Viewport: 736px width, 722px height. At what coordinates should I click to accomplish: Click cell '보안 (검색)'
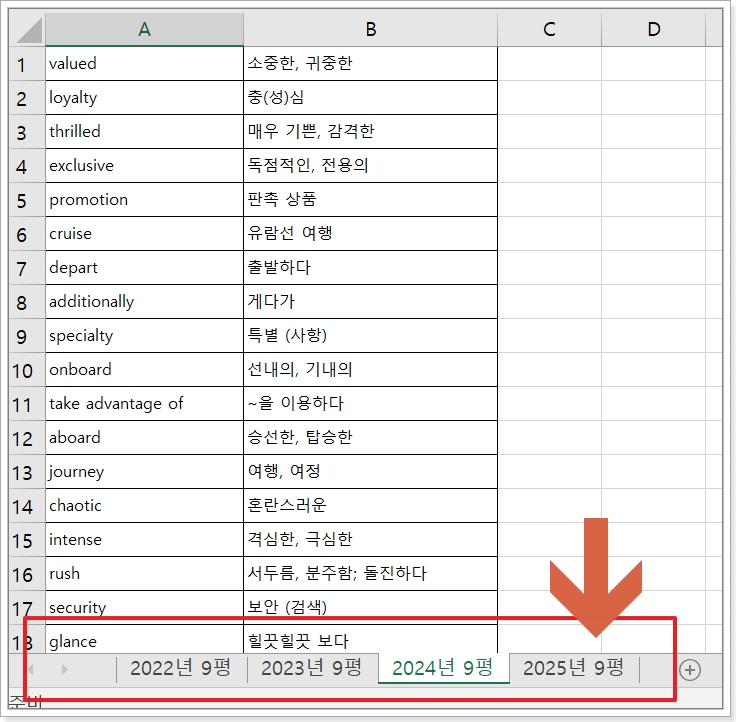(x=370, y=607)
